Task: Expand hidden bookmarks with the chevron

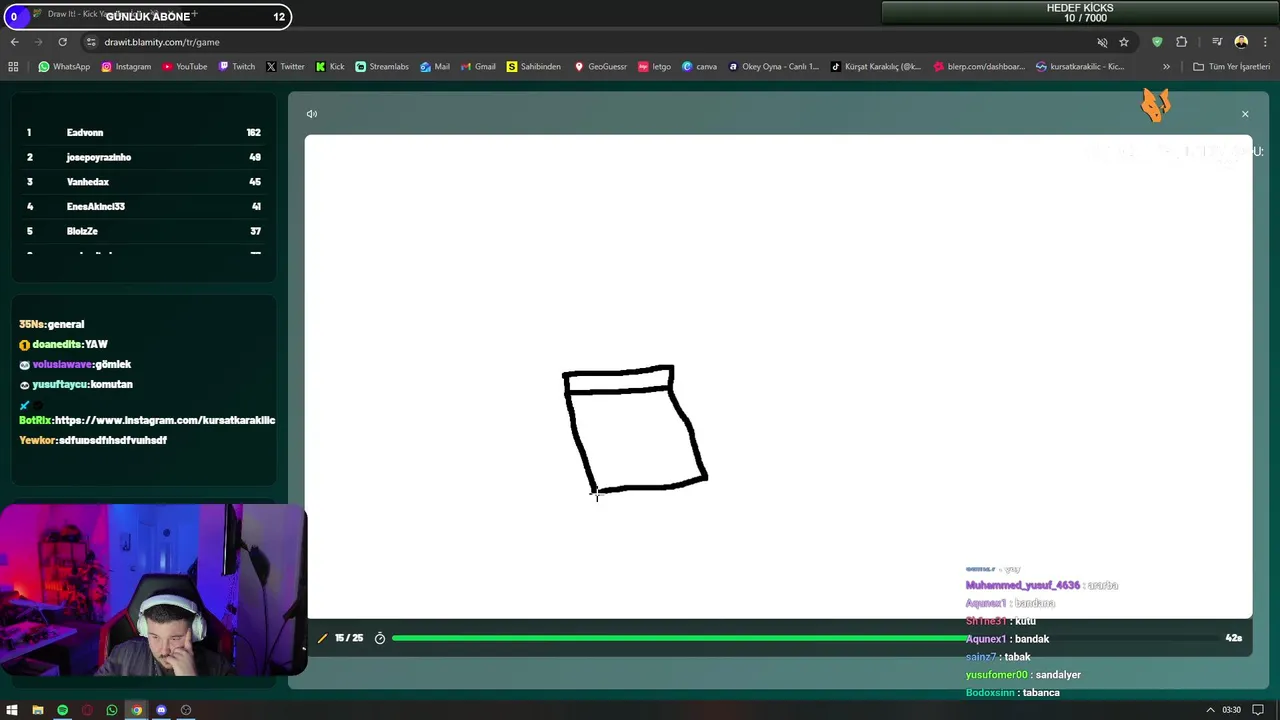Action: [x=1166, y=67]
